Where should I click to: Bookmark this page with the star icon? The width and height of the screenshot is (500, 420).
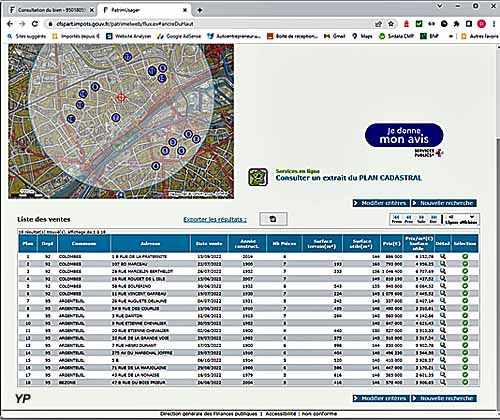391,24
